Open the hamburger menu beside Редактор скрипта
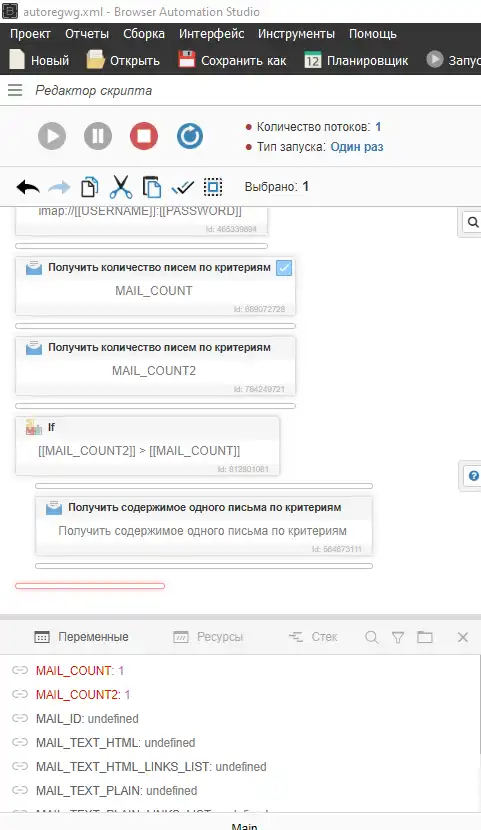This screenshot has width=481, height=830. coord(15,91)
